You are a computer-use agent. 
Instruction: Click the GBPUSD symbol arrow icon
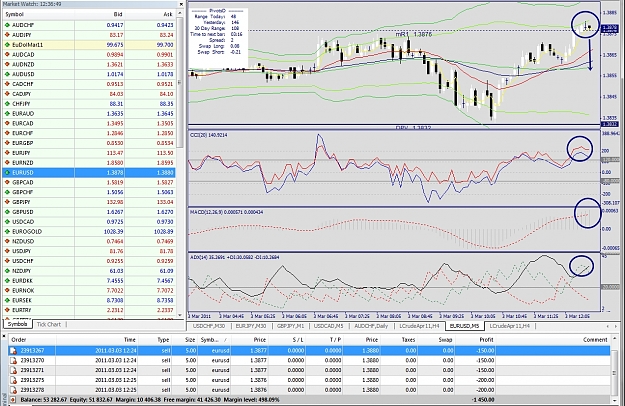[7, 212]
